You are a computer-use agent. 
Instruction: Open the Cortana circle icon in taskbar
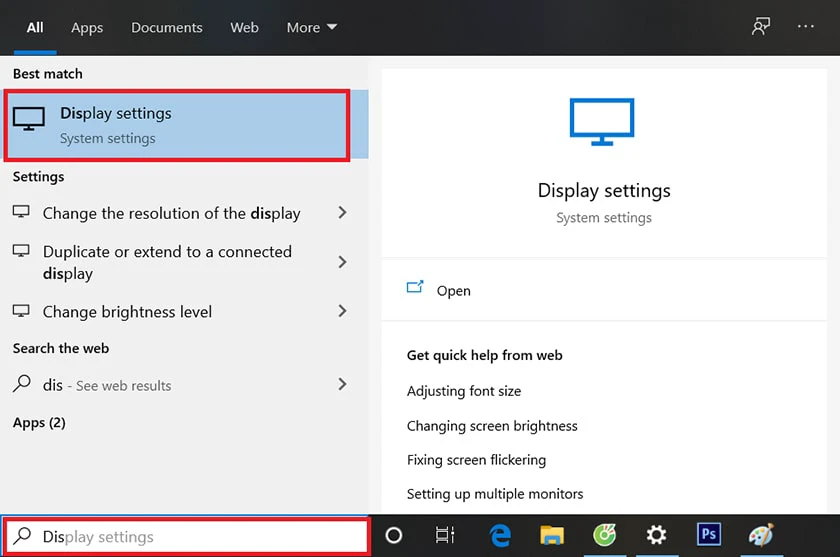point(394,535)
